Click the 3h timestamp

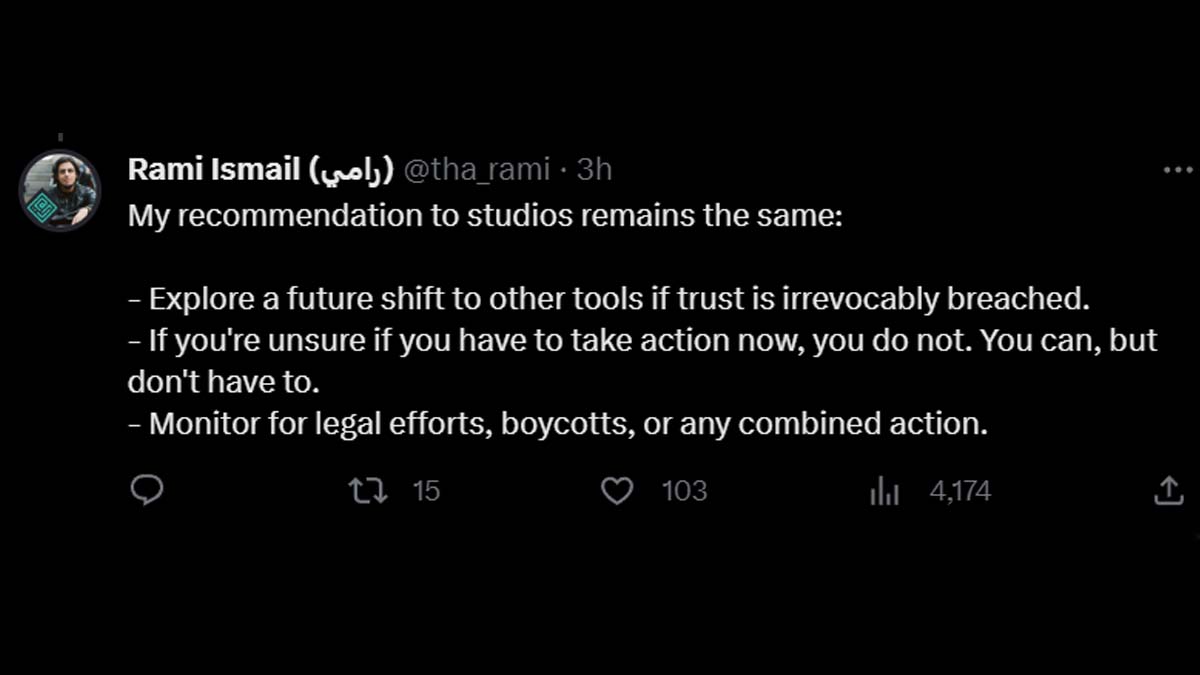(x=594, y=170)
